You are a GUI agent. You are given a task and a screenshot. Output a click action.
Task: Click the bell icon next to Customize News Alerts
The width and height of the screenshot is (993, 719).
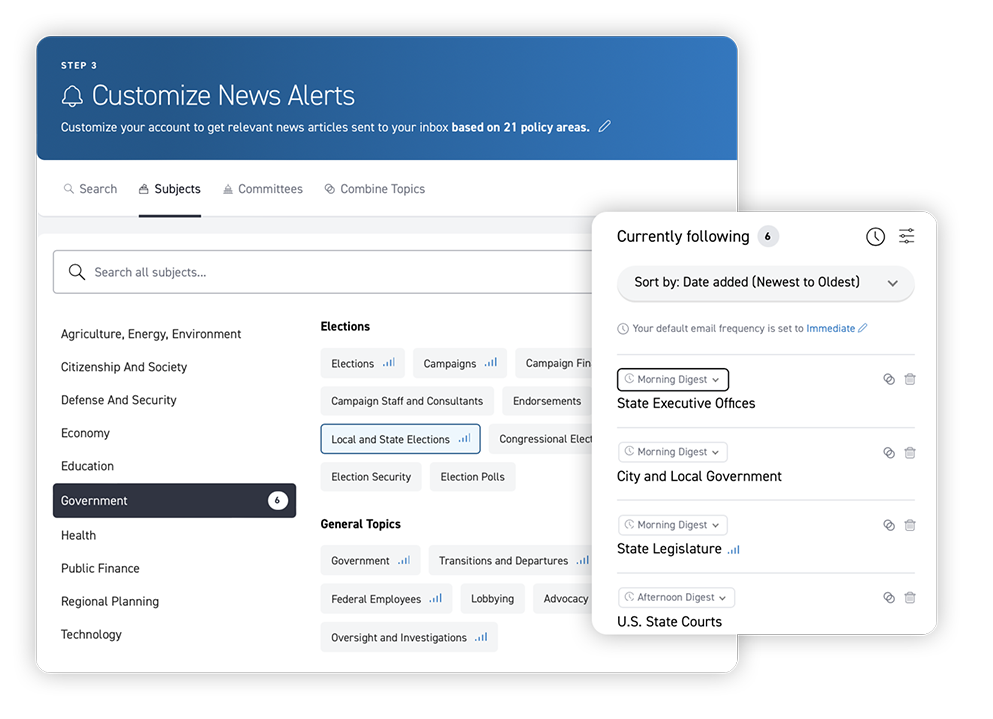click(71, 96)
